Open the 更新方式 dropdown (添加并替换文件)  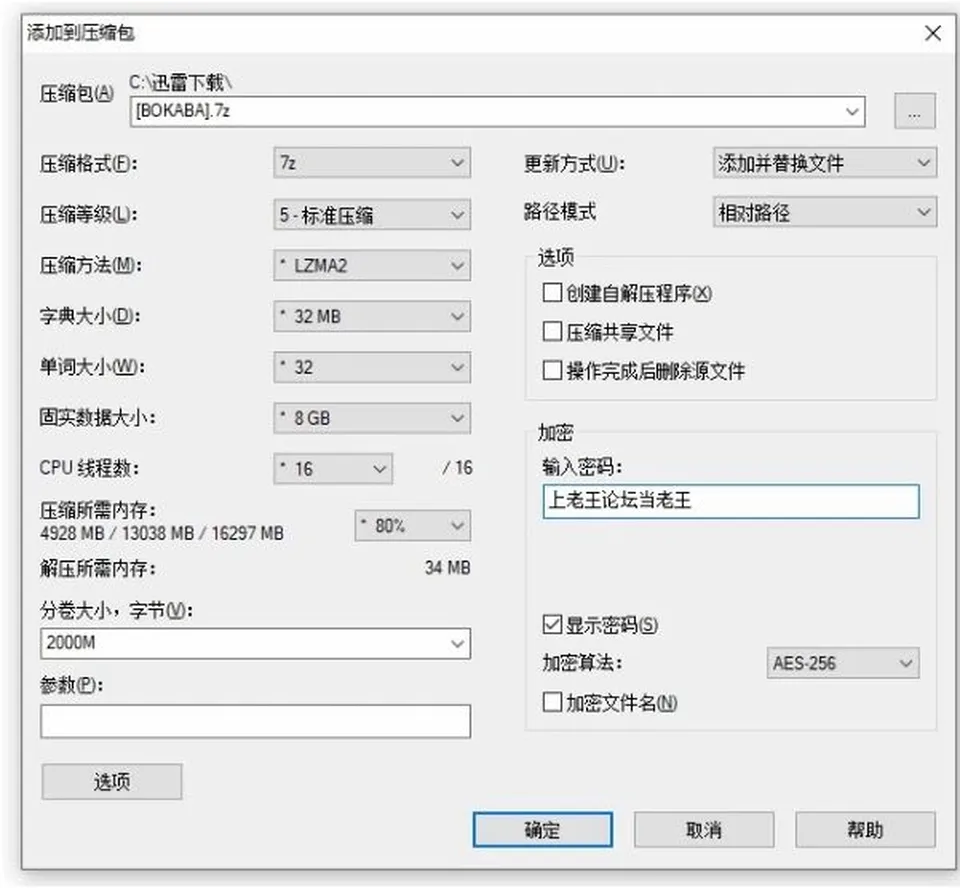click(x=825, y=163)
